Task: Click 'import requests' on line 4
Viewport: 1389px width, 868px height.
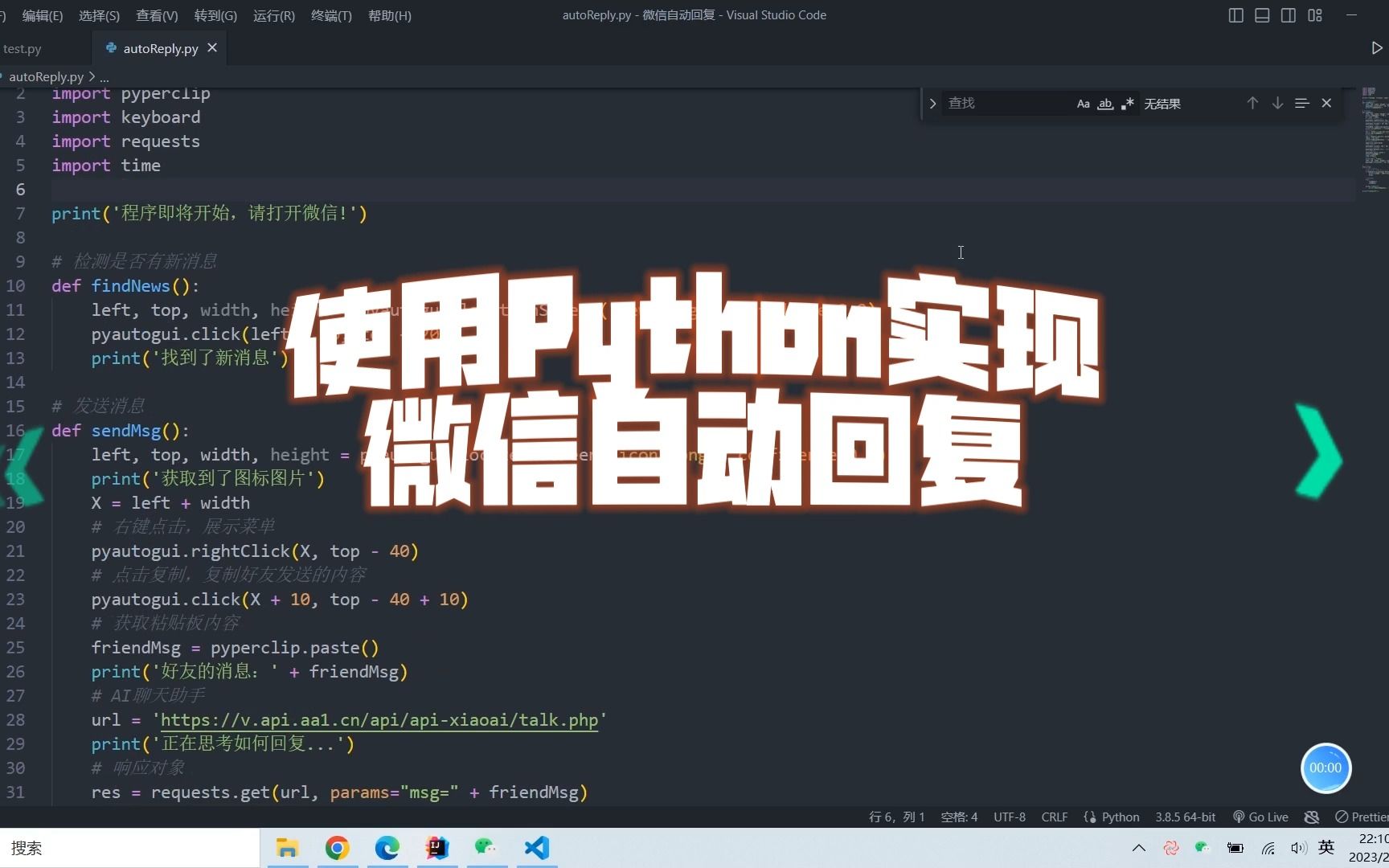Action: [x=125, y=141]
